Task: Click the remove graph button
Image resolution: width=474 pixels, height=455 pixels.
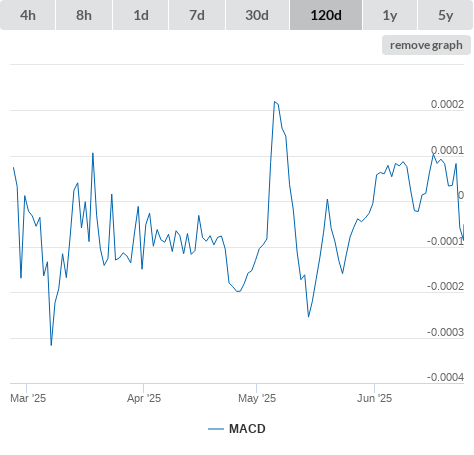Action: 426,45
